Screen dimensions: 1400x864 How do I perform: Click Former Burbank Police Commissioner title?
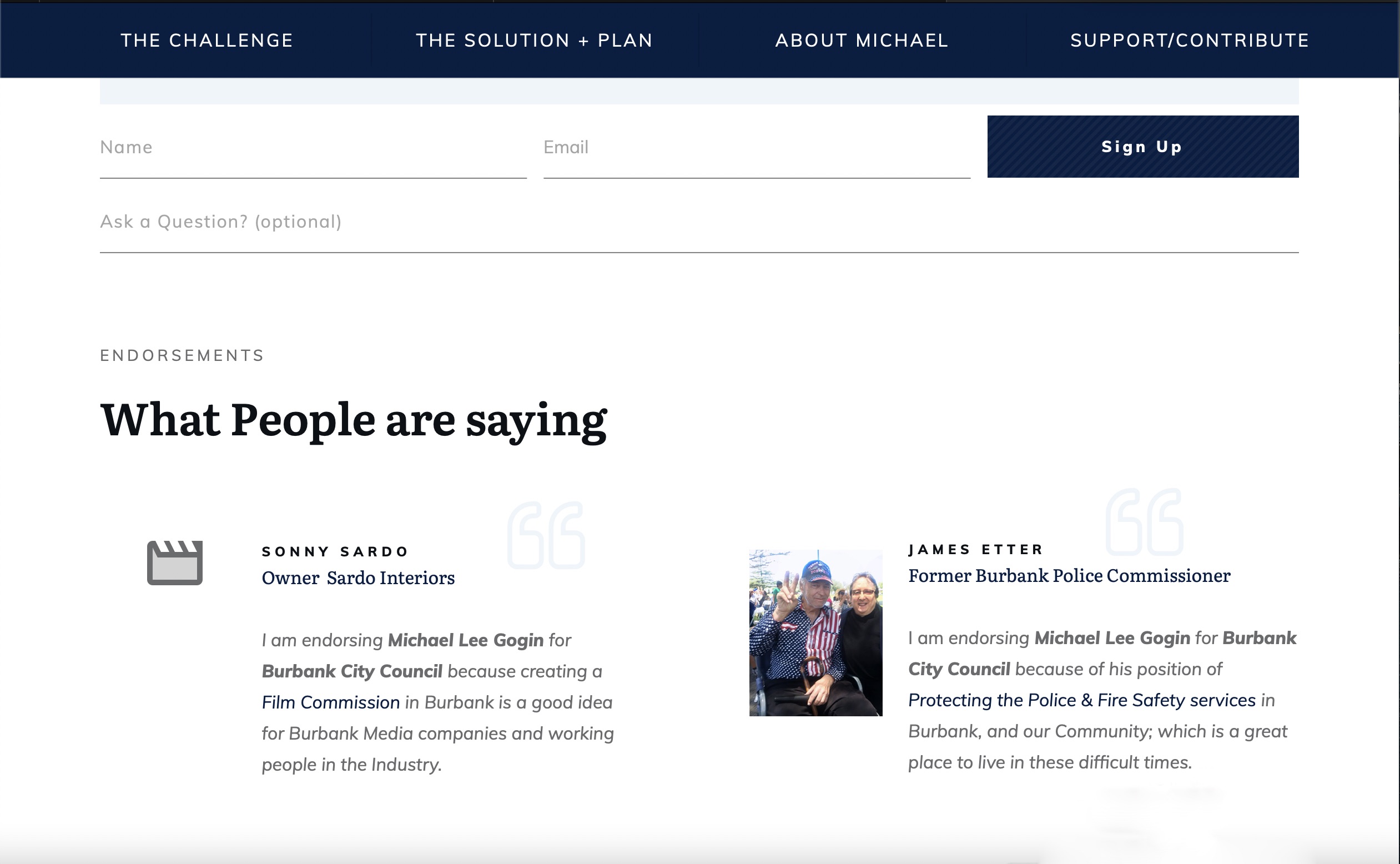pos(1069,575)
